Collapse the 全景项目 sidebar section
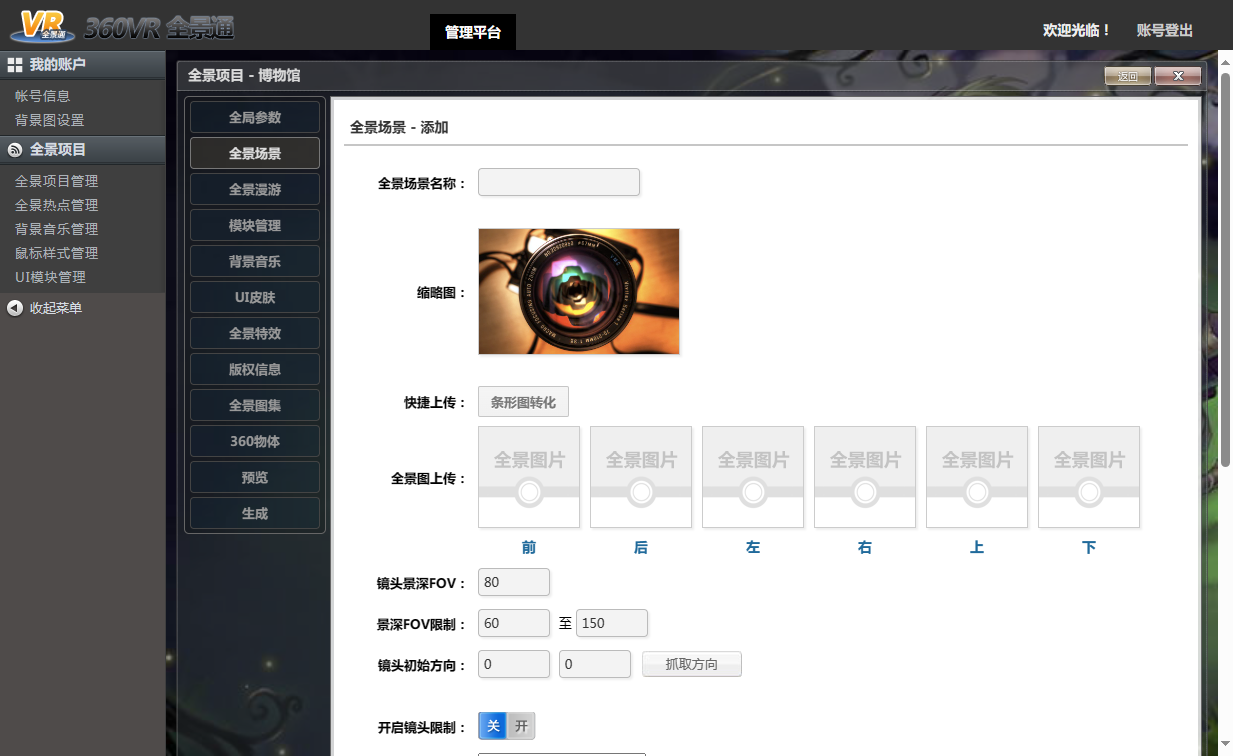The width and height of the screenshot is (1233, 756). click(x=83, y=150)
